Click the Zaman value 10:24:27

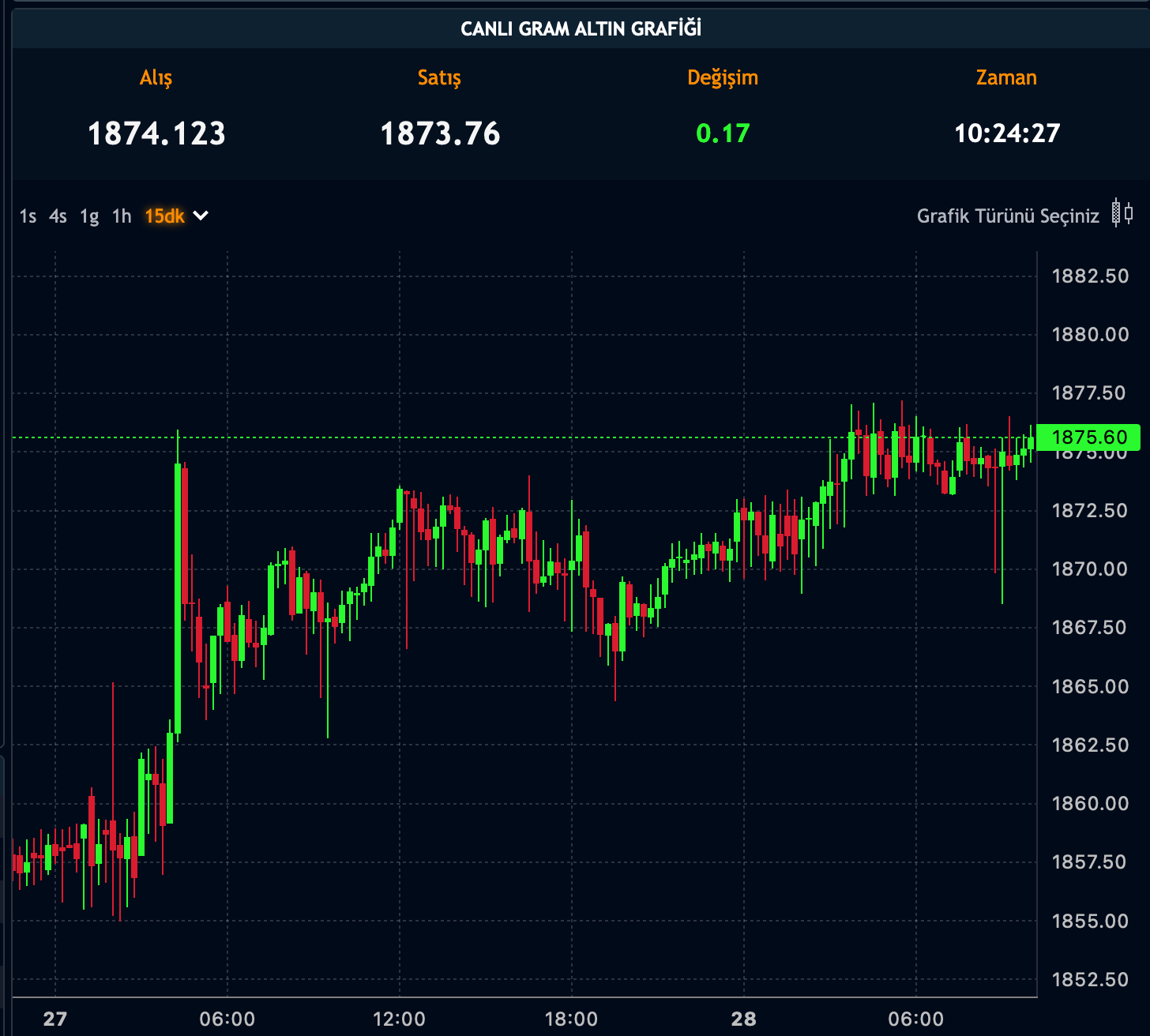pyautogui.click(x=1007, y=133)
